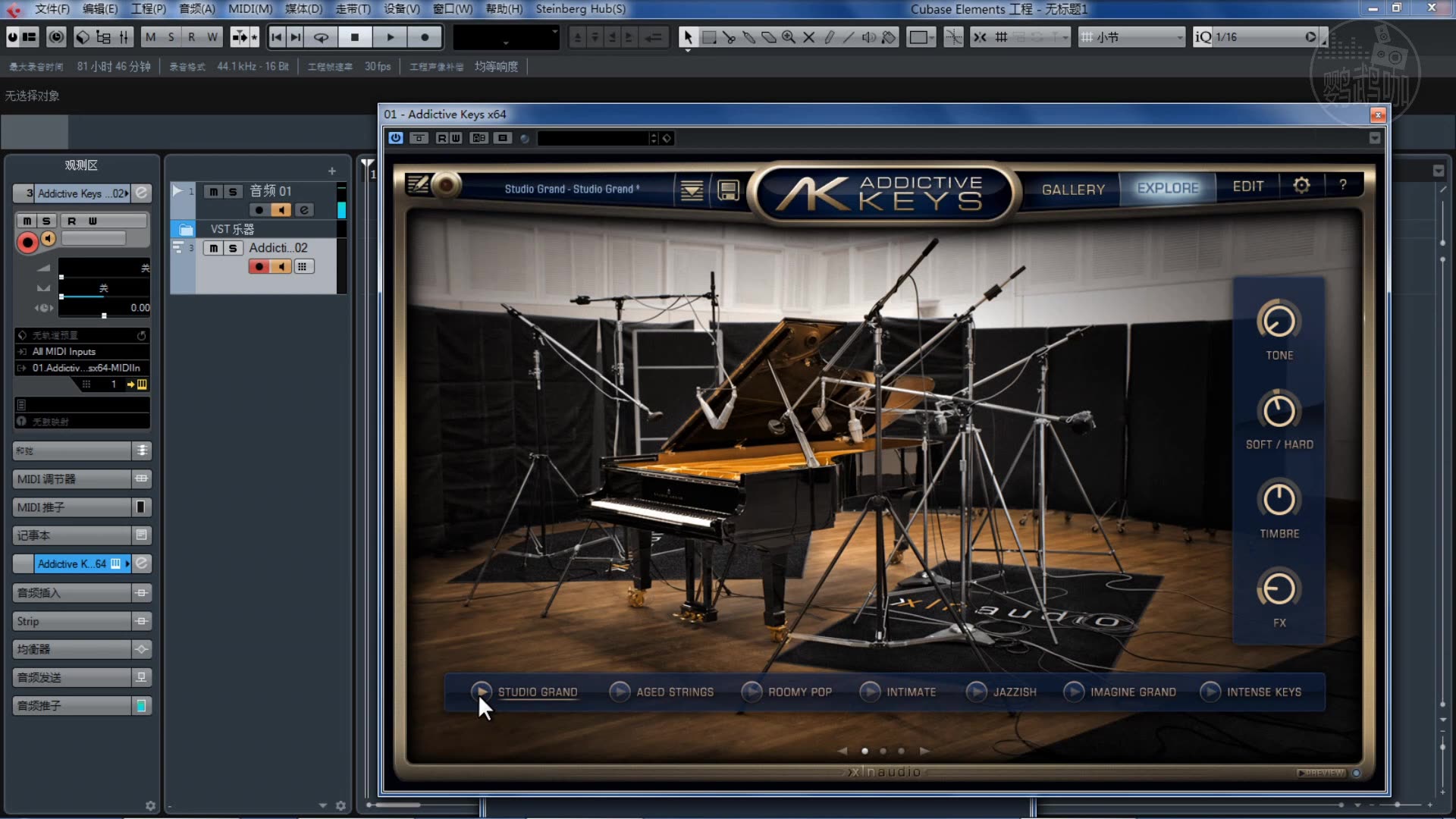Viewport: 1456px width, 819px height.
Task: Select the Glue tool
Action: (748, 37)
